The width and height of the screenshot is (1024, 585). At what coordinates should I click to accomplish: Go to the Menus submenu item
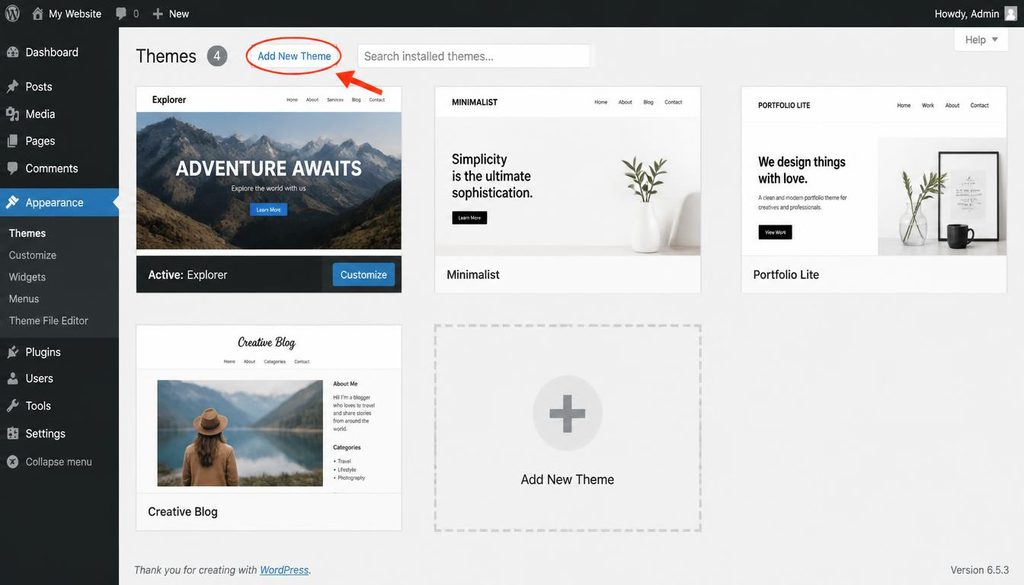(x=24, y=298)
